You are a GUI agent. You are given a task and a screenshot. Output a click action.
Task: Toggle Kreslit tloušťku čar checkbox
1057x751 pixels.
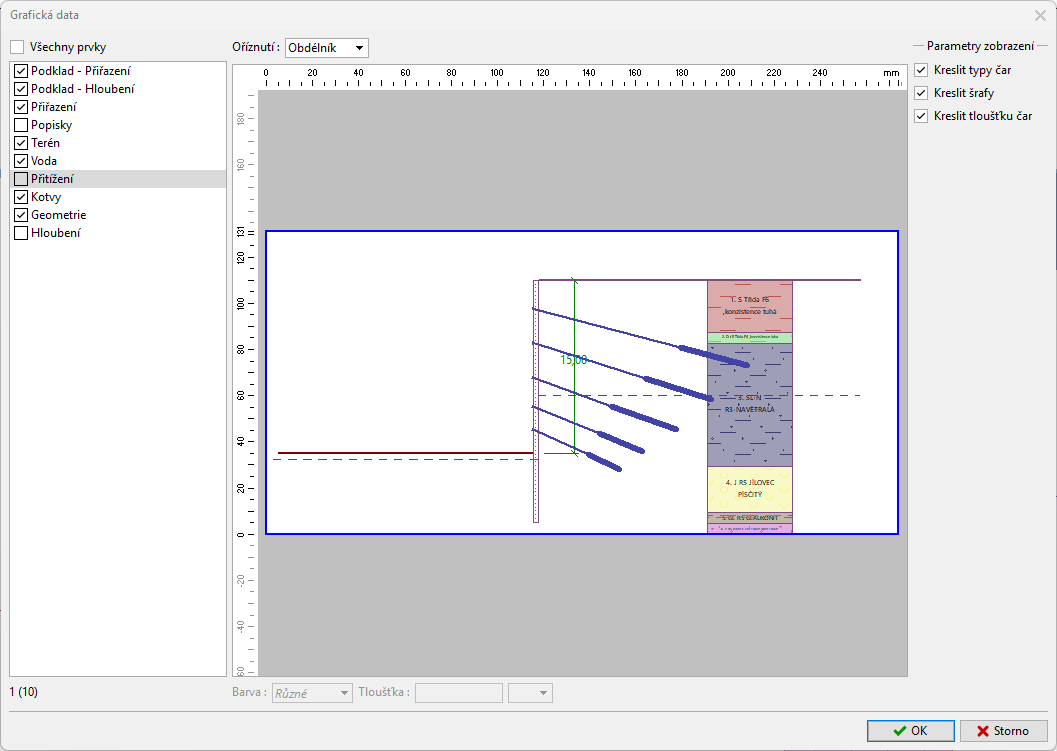click(x=921, y=116)
